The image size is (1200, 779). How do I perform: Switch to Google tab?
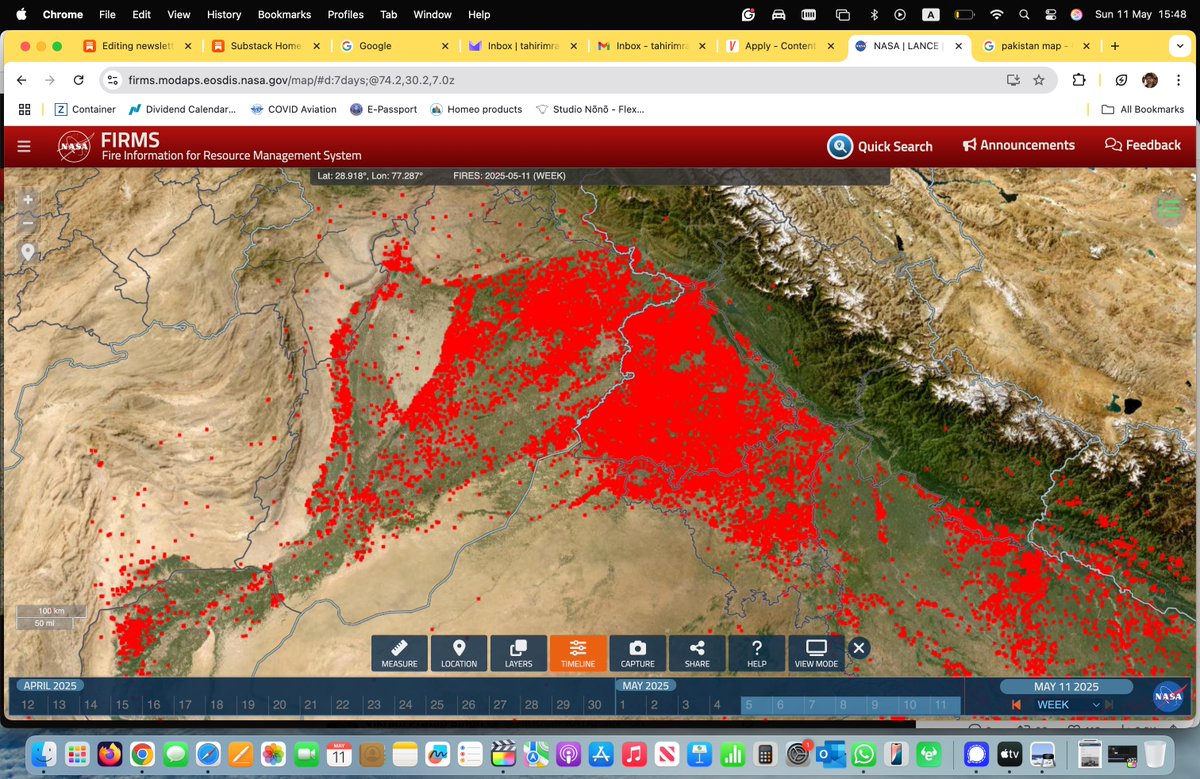point(393,46)
